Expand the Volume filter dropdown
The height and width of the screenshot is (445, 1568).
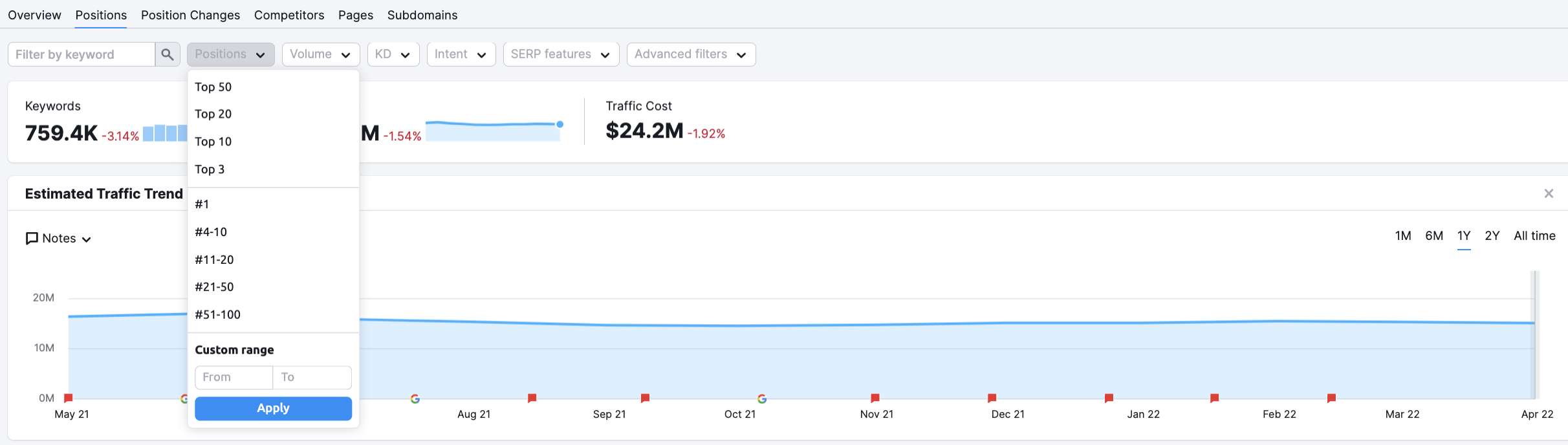pyautogui.click(x=320, y=54)
